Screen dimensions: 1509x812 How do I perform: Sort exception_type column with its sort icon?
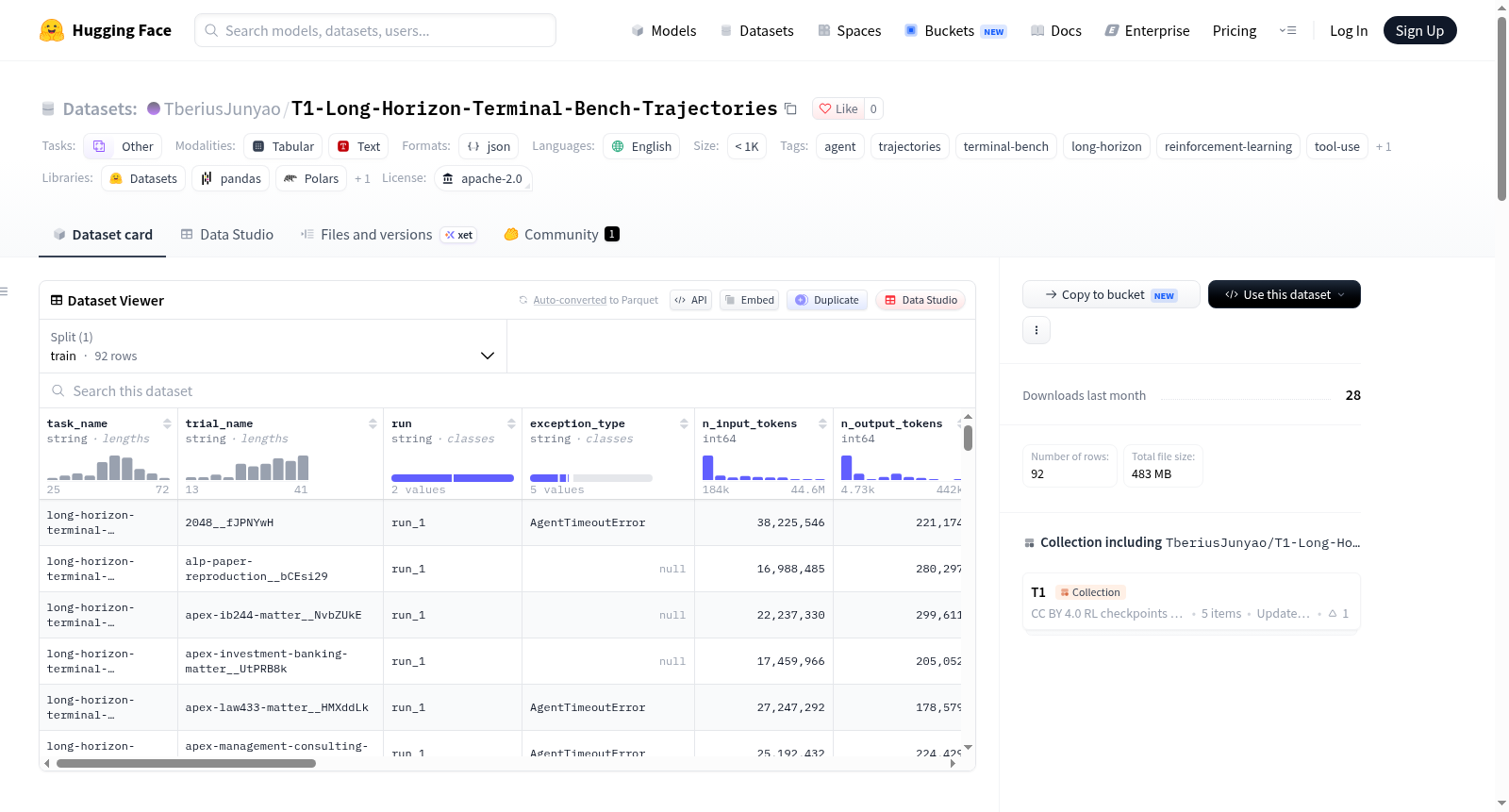[x=684, y=423]
